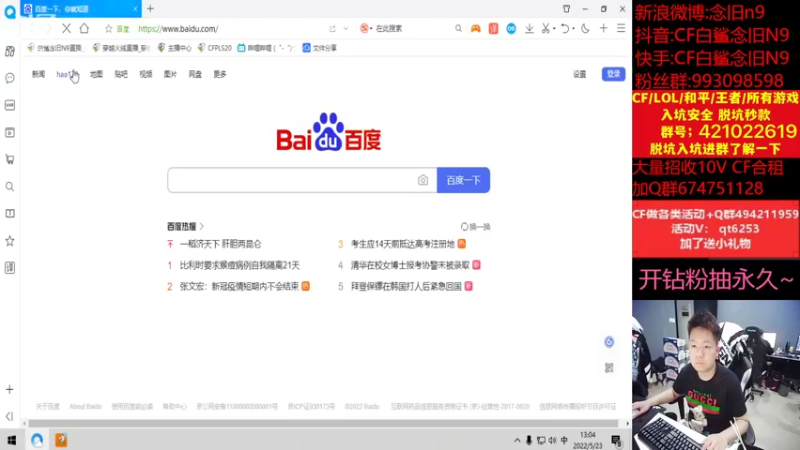Open the game controller toolbar icon

pos(476,29)
